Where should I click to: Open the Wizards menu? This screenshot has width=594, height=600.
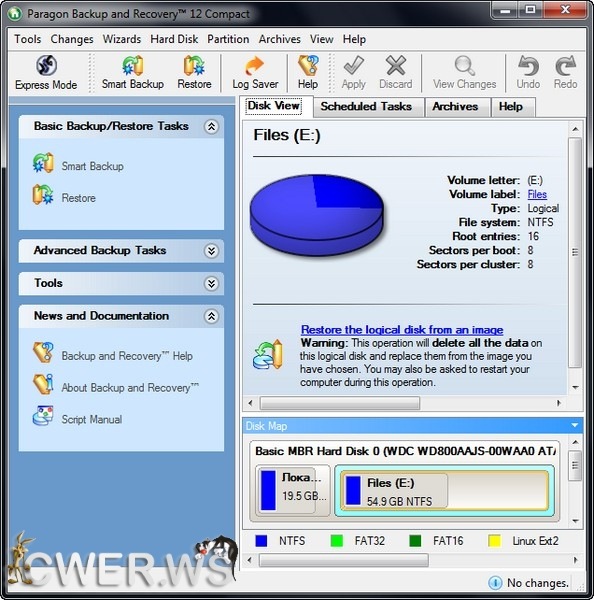coord(122,39)
